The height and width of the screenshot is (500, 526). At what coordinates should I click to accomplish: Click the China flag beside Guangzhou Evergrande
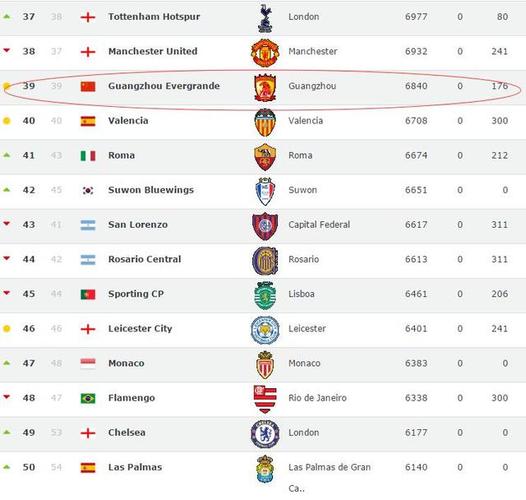[x=88, y=87]
